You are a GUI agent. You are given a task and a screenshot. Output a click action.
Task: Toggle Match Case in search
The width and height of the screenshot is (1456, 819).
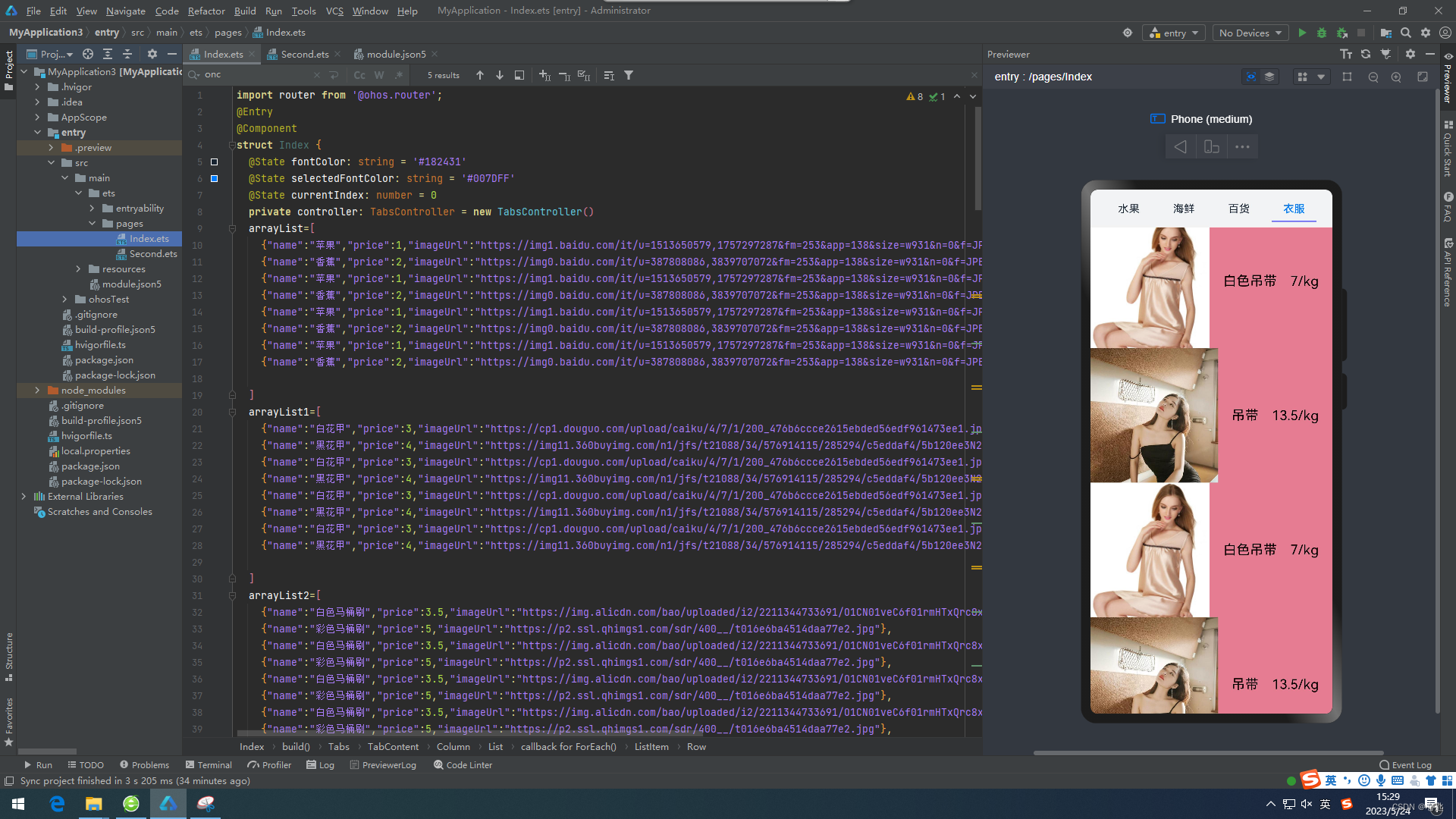click(x=359, y=75)
